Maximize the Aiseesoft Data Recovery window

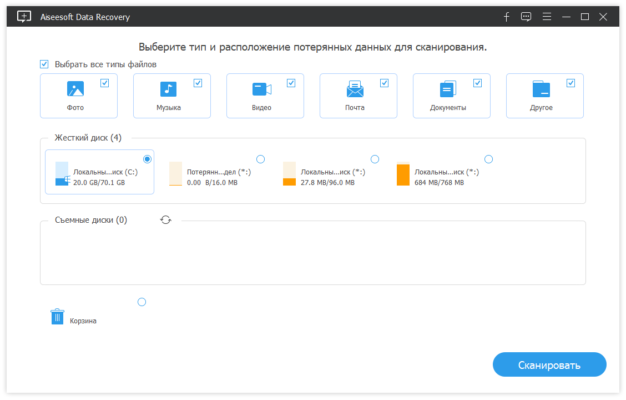[585, 17]
